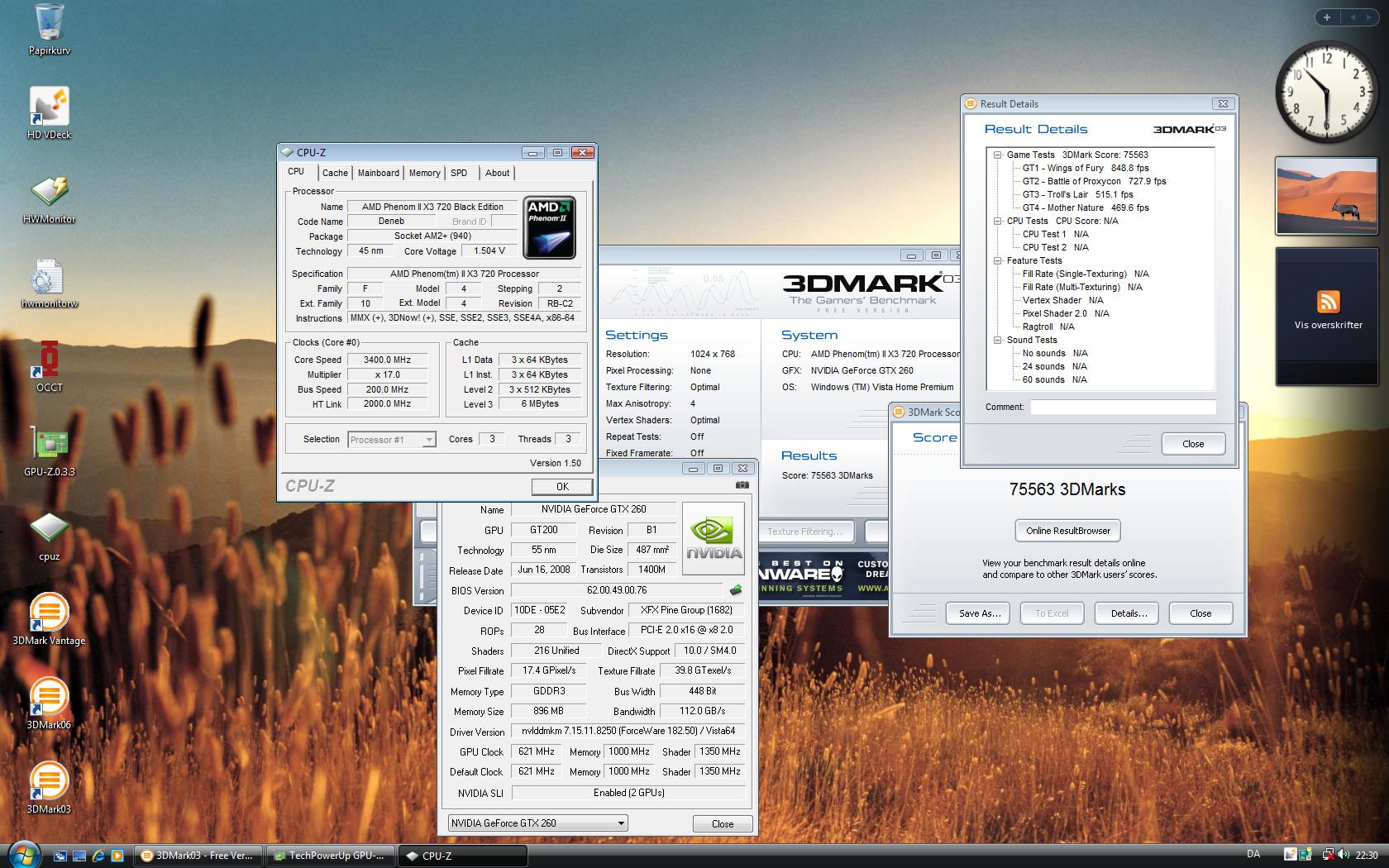Collapse the Sound Tests tree node

[x=998, y=340]
